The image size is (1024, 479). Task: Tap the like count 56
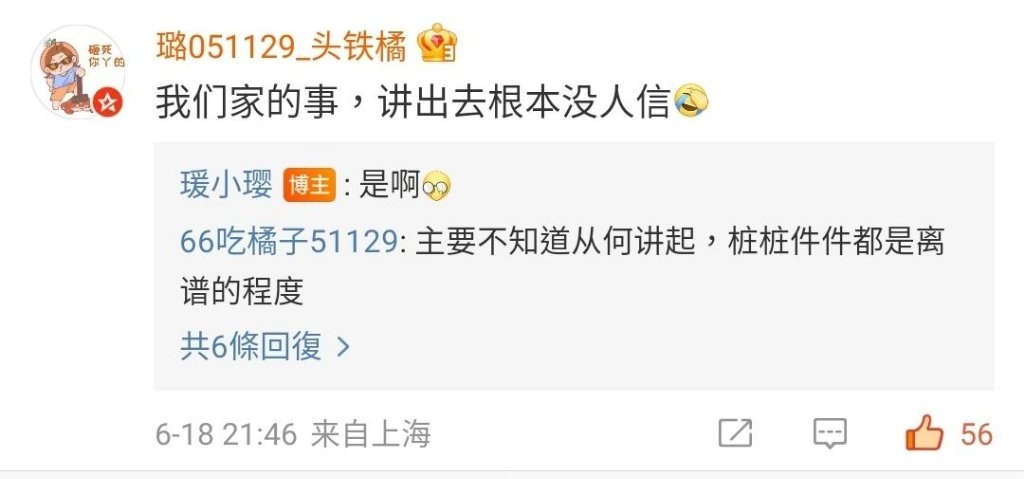976,435
